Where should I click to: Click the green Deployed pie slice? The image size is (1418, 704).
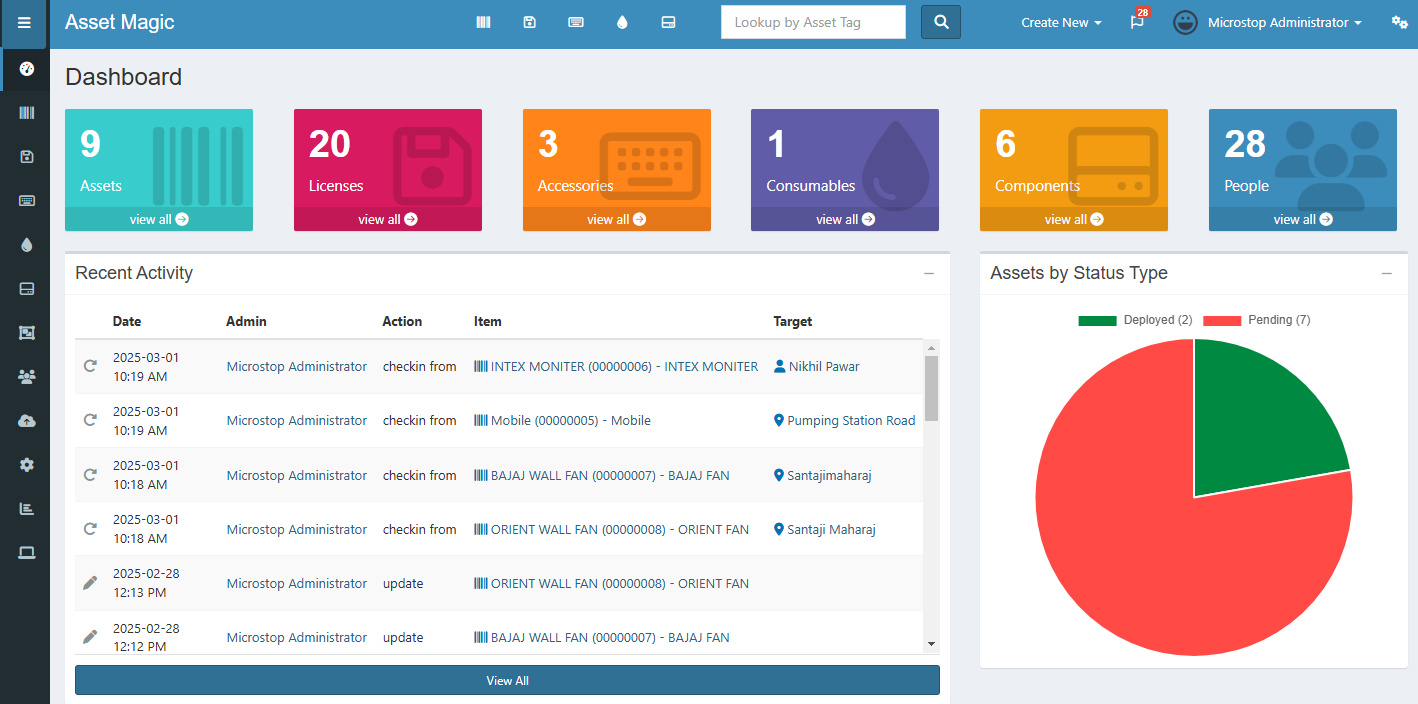[x=1255, y=425]
